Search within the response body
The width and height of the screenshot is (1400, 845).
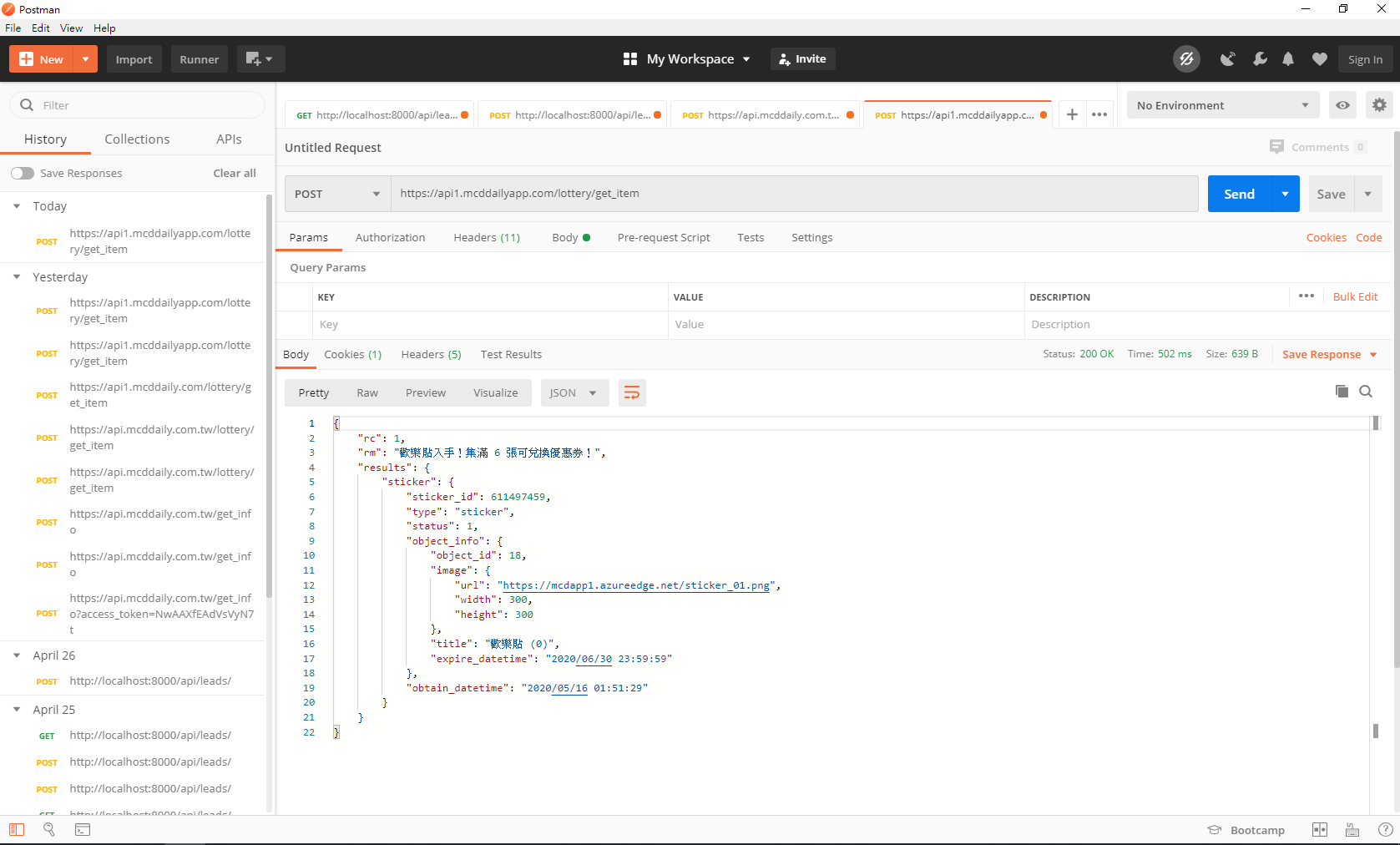click(x=1366, y=391)
